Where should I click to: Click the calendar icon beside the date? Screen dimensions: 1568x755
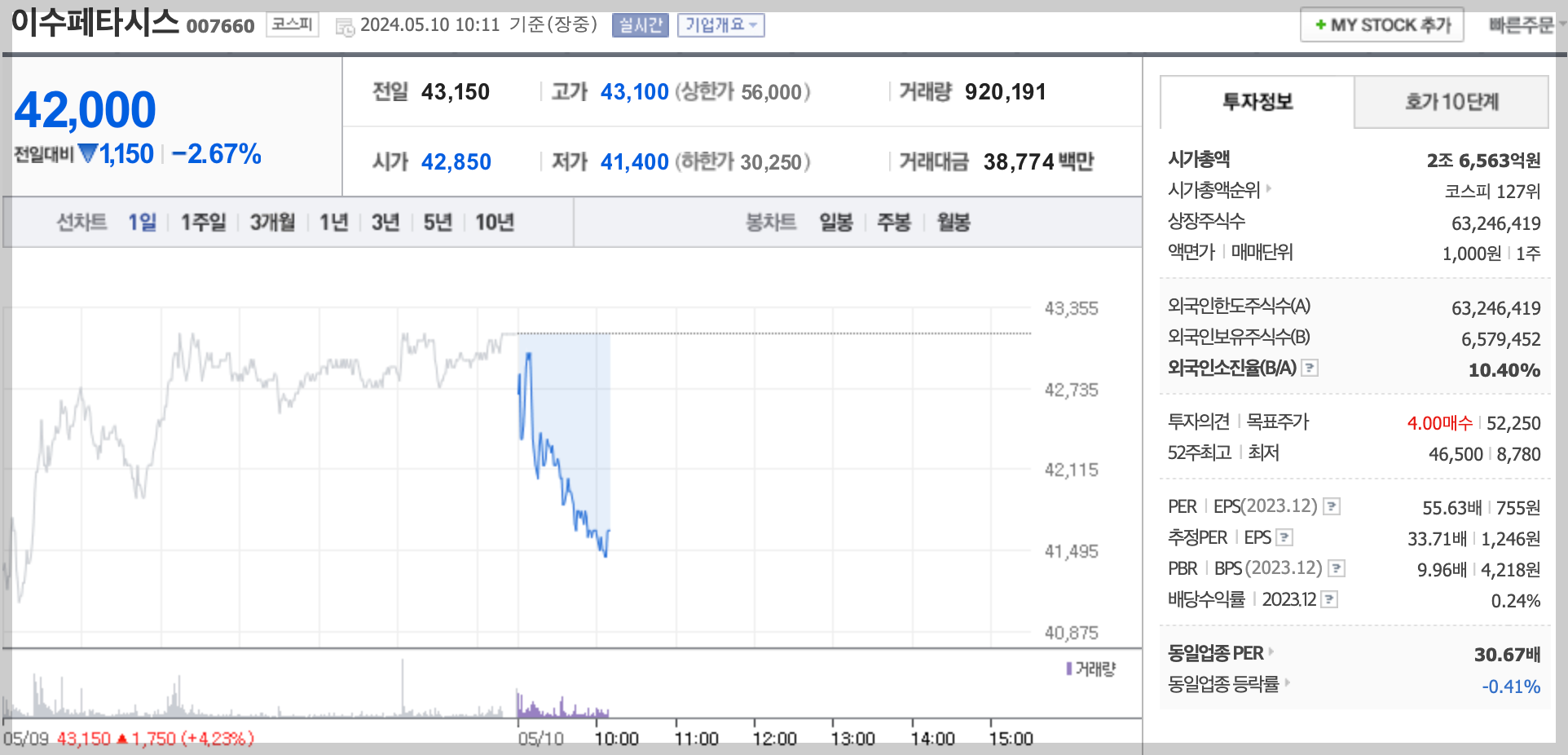[345, 27]
